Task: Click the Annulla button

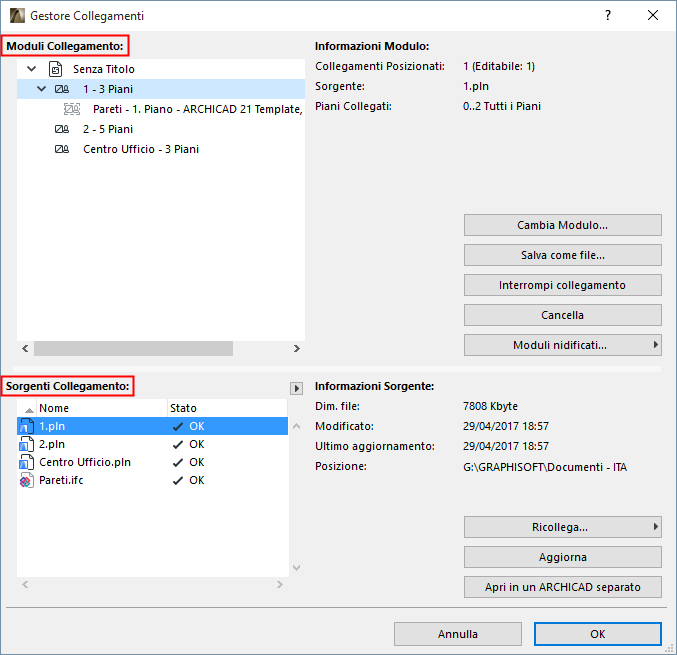Action: point(458,634)
